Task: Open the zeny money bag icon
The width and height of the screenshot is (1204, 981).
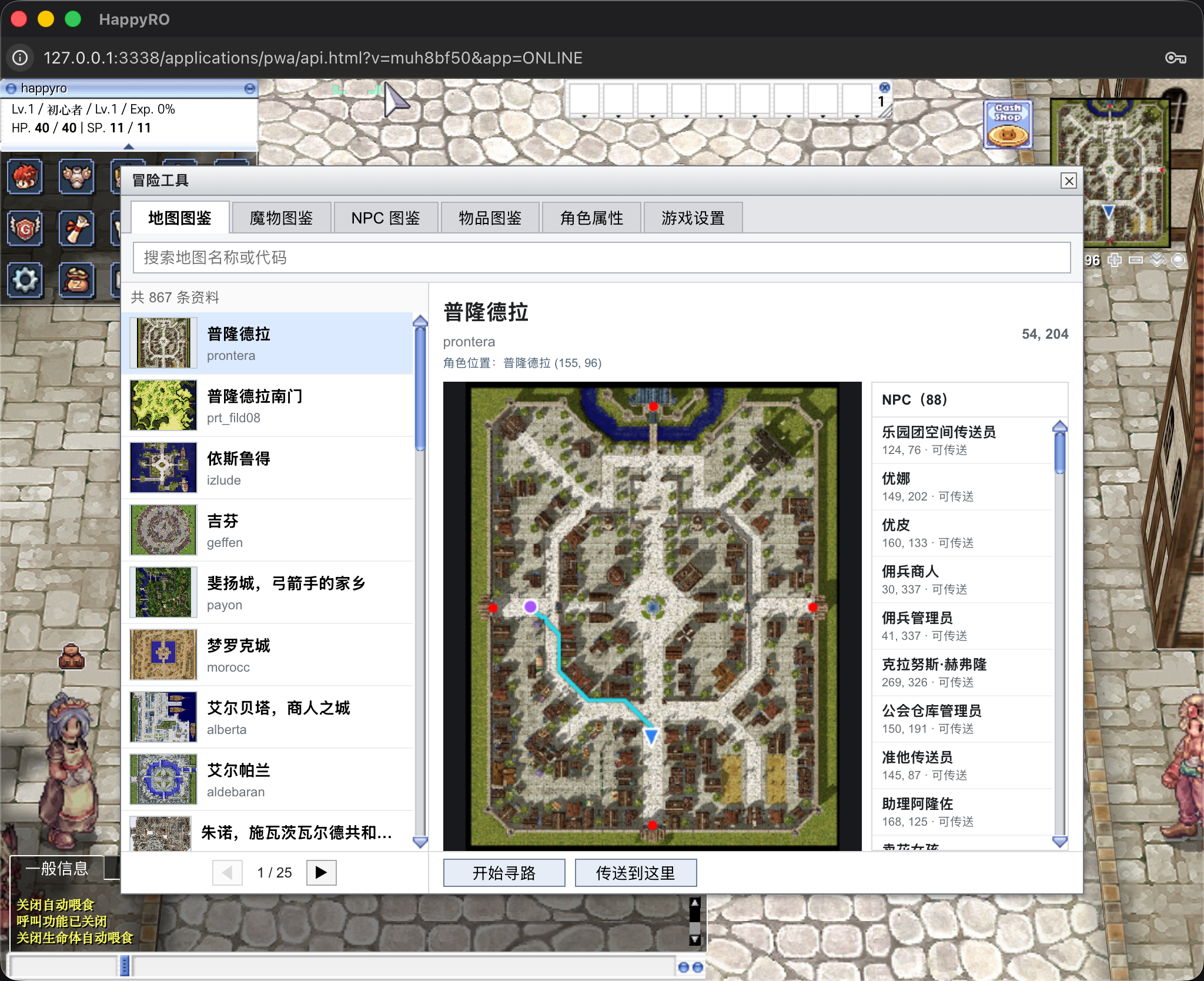Action: click(x=76, y=280)
